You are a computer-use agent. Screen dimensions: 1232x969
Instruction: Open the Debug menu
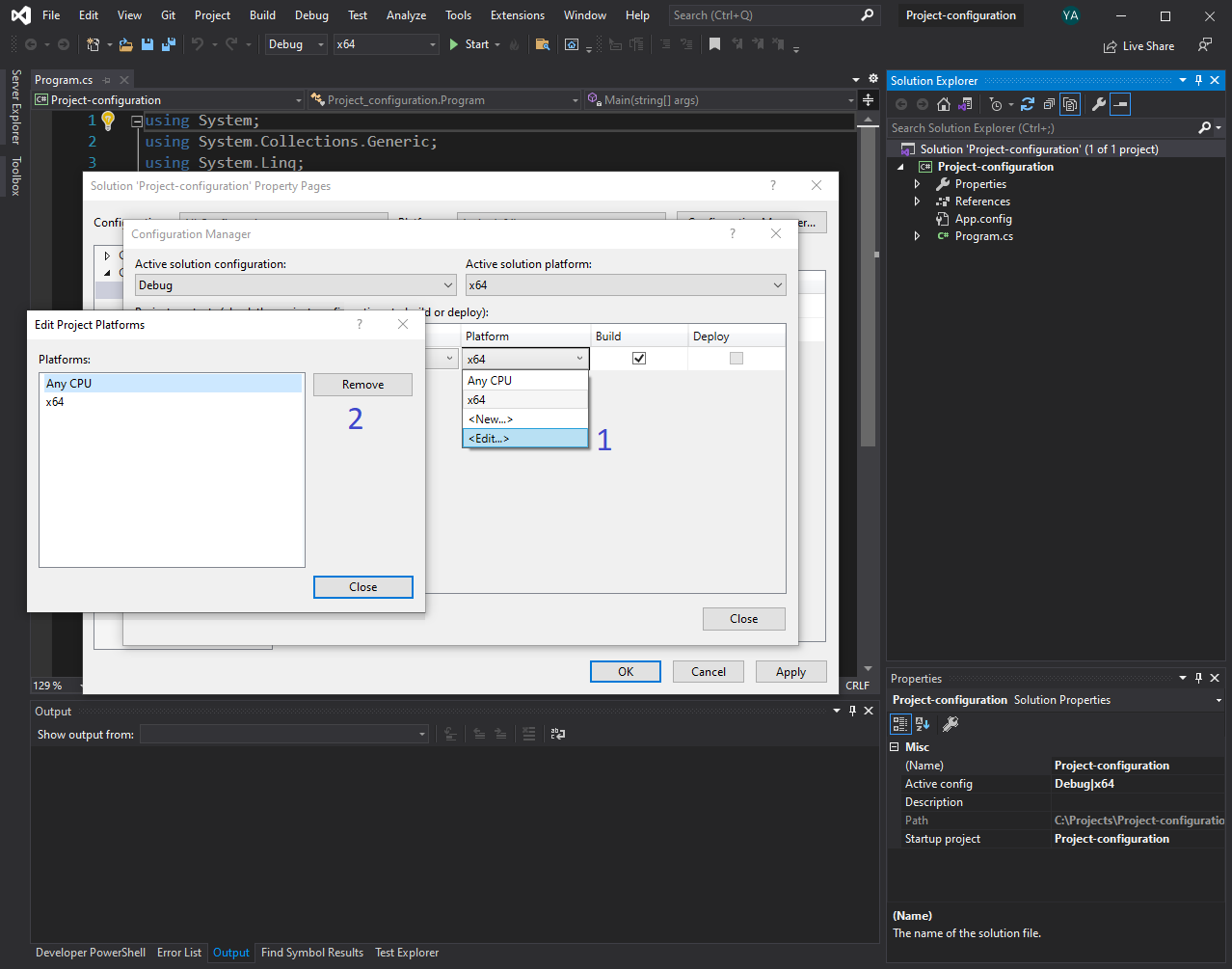coord(311,14)
